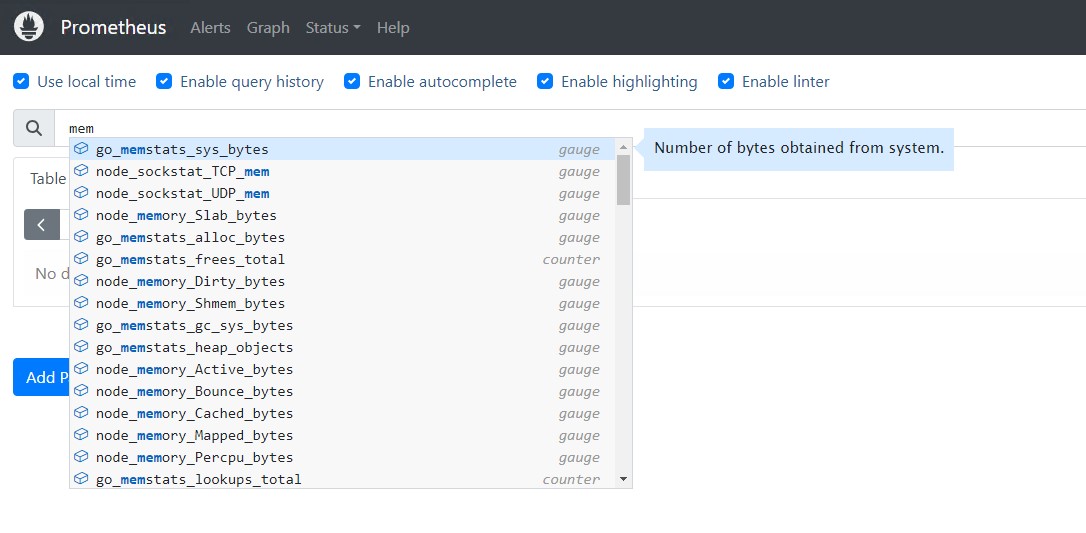Choose go_memstats_heap_objects suggestion

point(343,347)
